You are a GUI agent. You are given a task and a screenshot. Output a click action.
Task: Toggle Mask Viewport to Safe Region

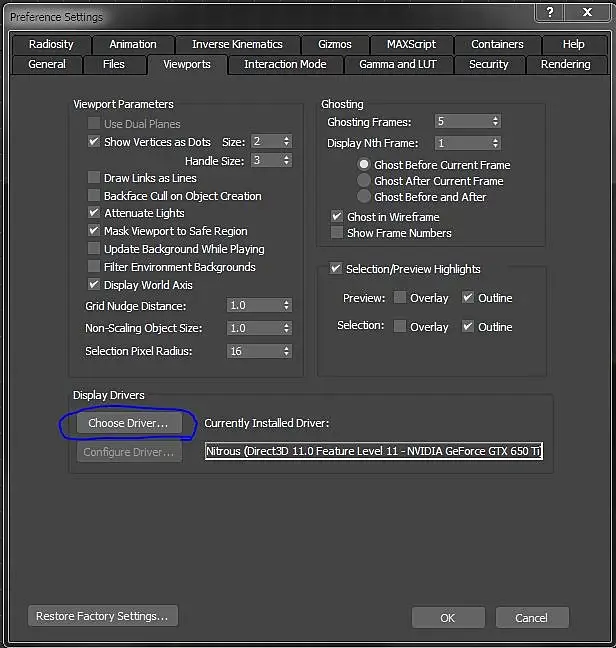(94, 231)
